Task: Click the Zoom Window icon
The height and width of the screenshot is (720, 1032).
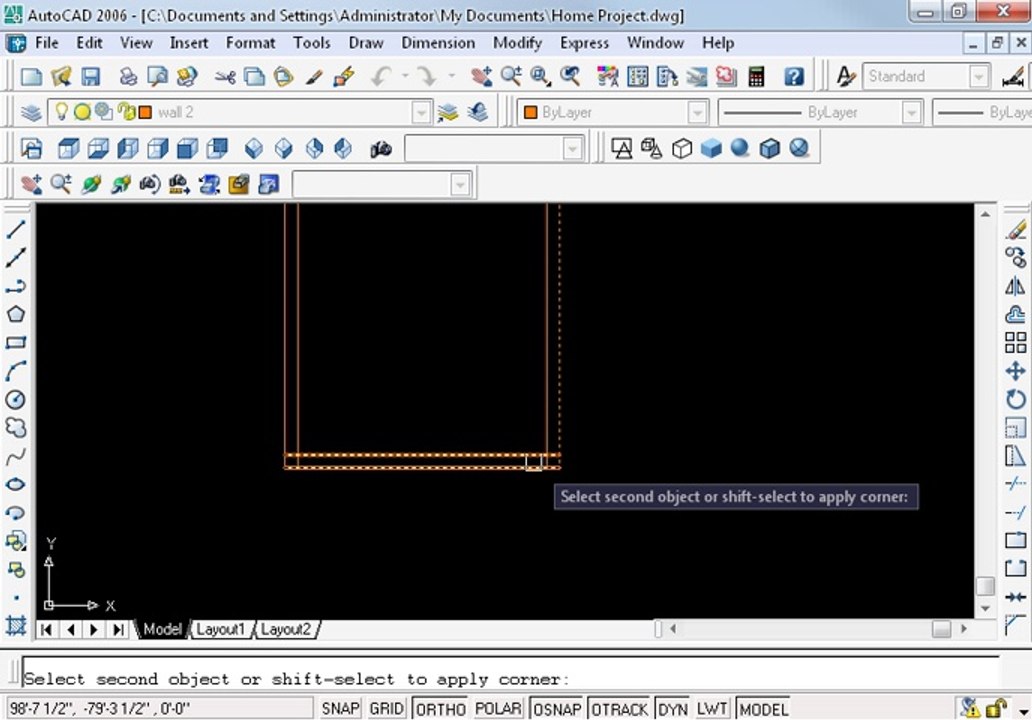Action: [x=540, y=76]
